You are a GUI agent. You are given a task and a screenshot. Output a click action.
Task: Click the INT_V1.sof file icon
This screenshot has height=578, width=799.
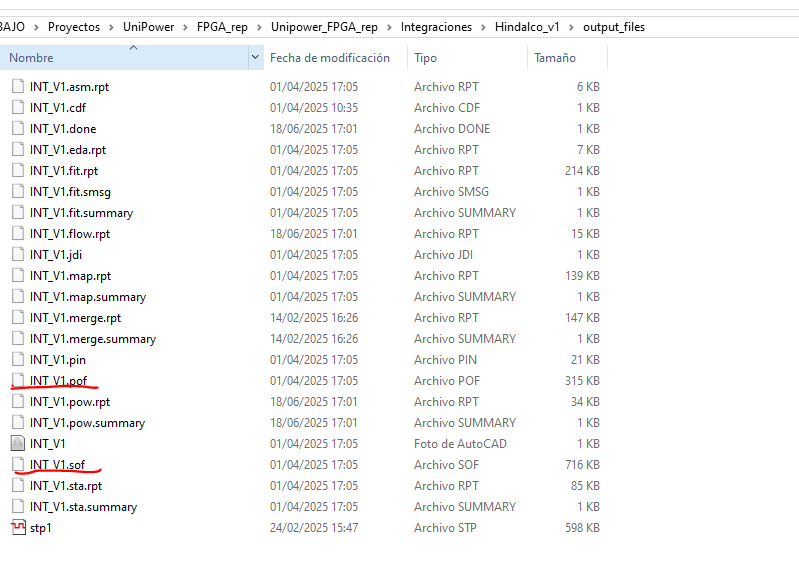tap(18, 464)
